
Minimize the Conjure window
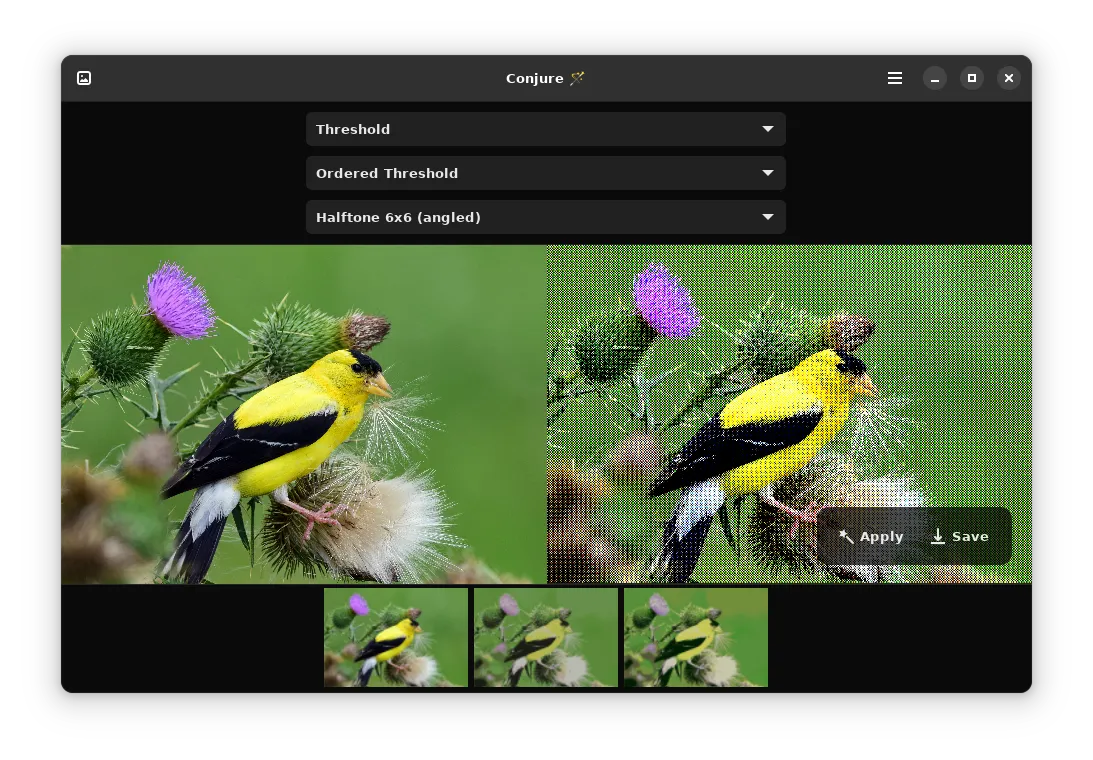(x=935, y=78)
